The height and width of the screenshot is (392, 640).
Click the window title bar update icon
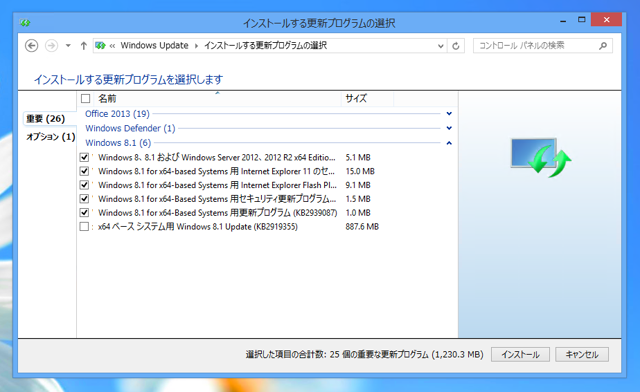coord(25,23)
